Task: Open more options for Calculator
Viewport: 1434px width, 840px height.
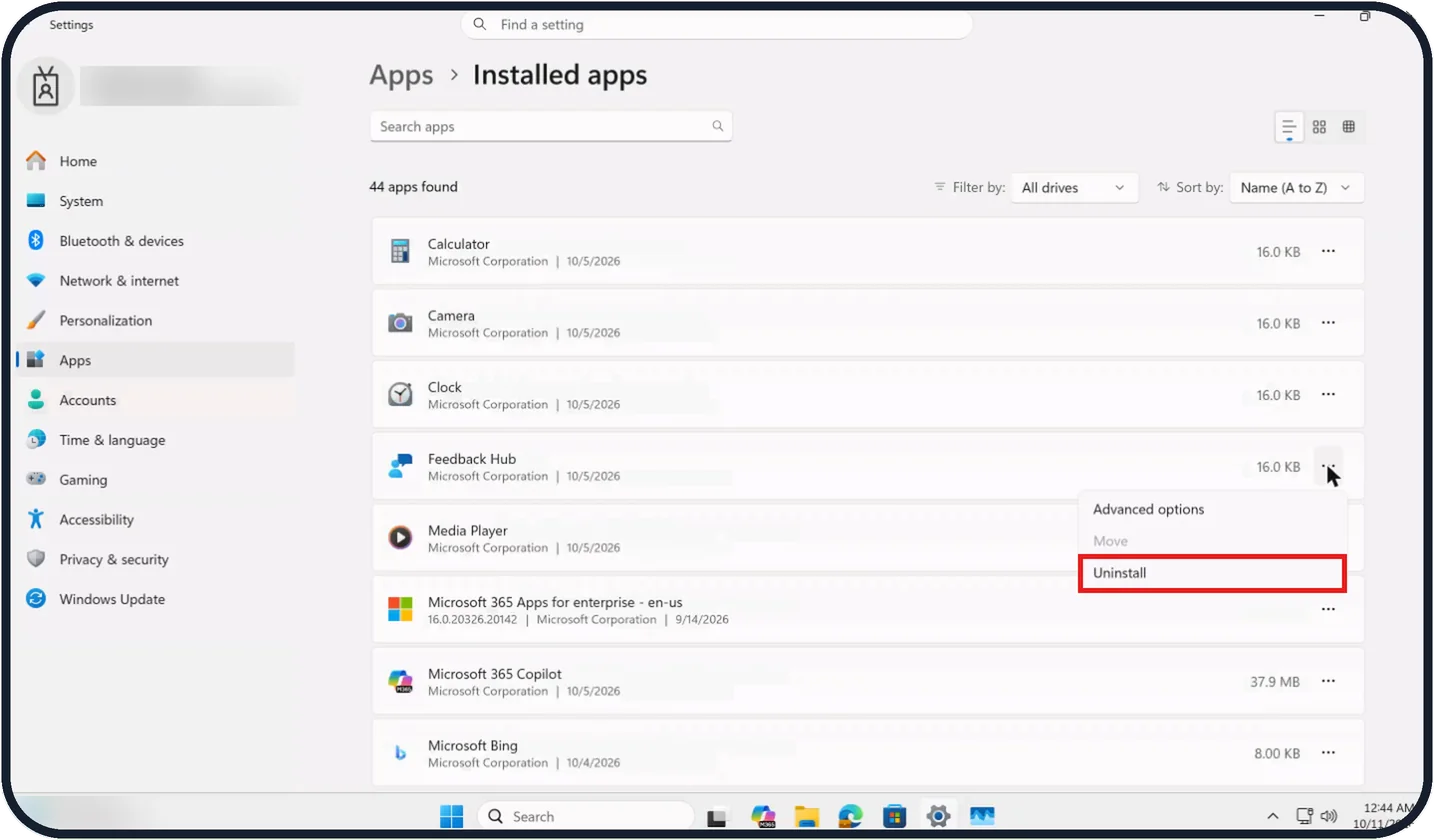Action: 1328,252
